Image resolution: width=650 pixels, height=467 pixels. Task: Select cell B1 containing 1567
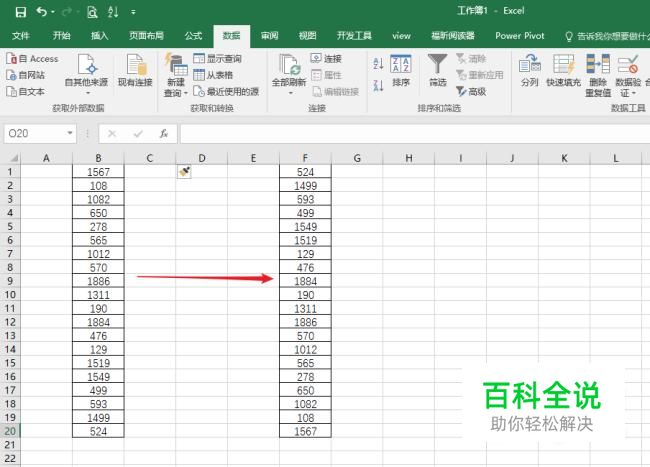click(x=98, y=172)
